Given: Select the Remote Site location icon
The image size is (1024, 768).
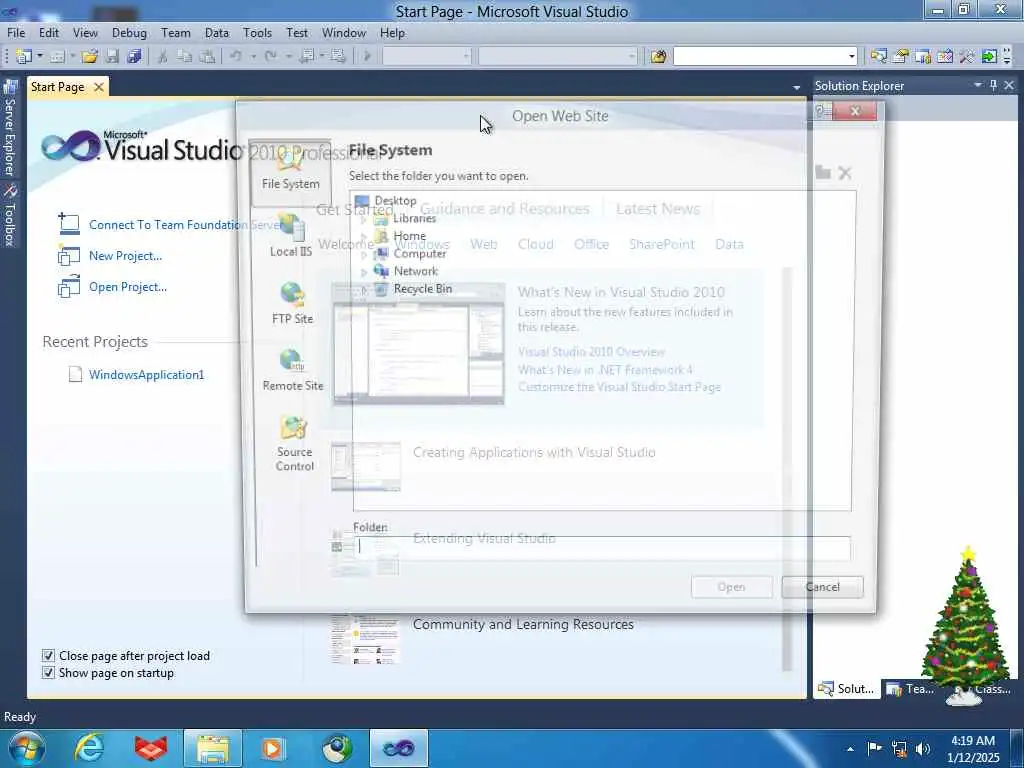Looking at the screenshot, I should [293, 370].
